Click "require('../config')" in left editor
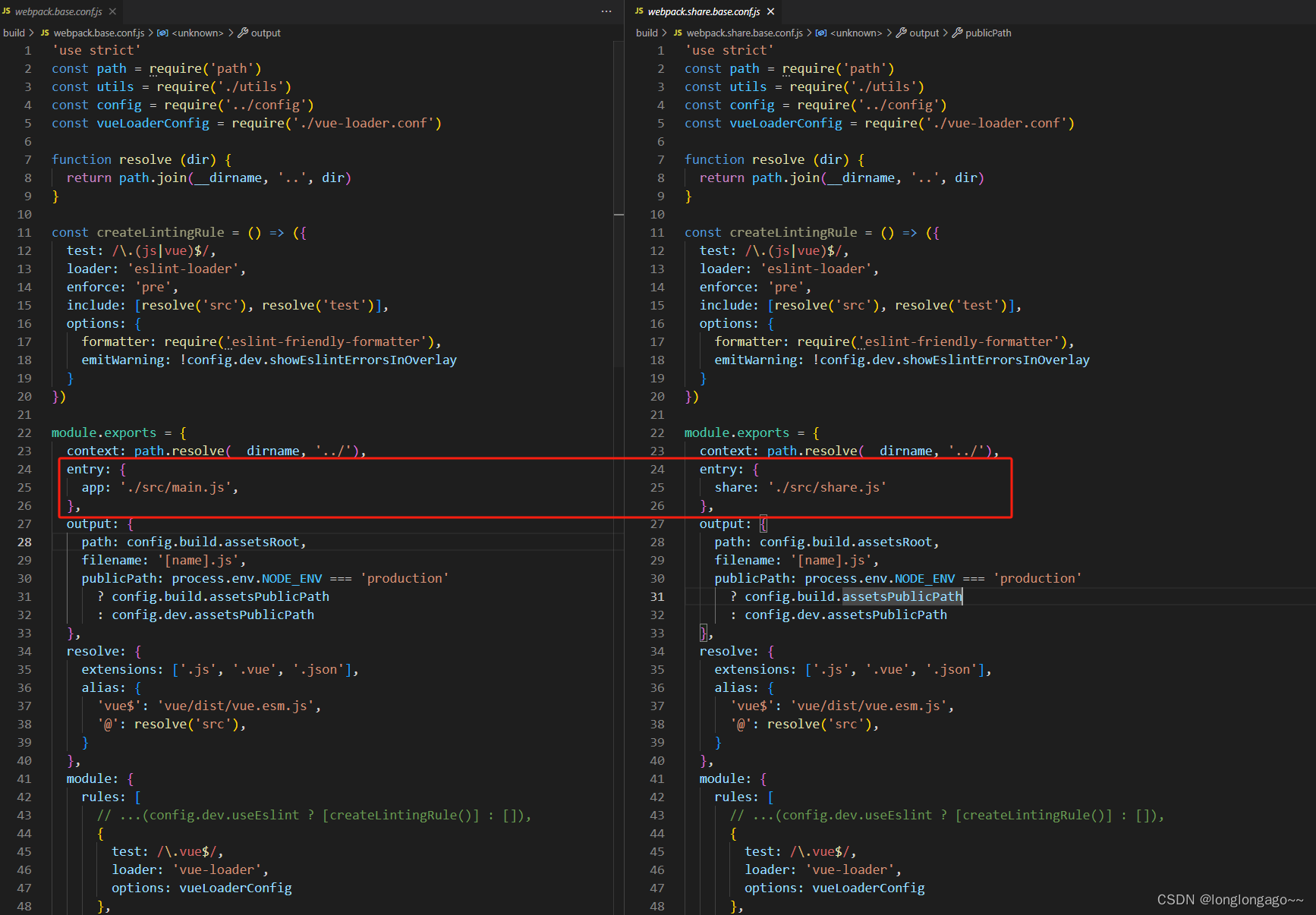 pyautogui.click(x=239, y=105)
